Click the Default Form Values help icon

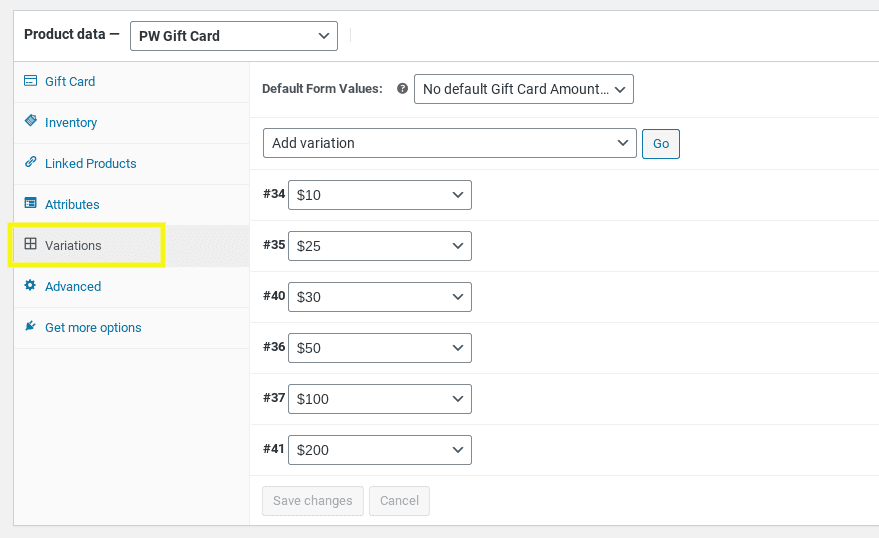(402, 88)
